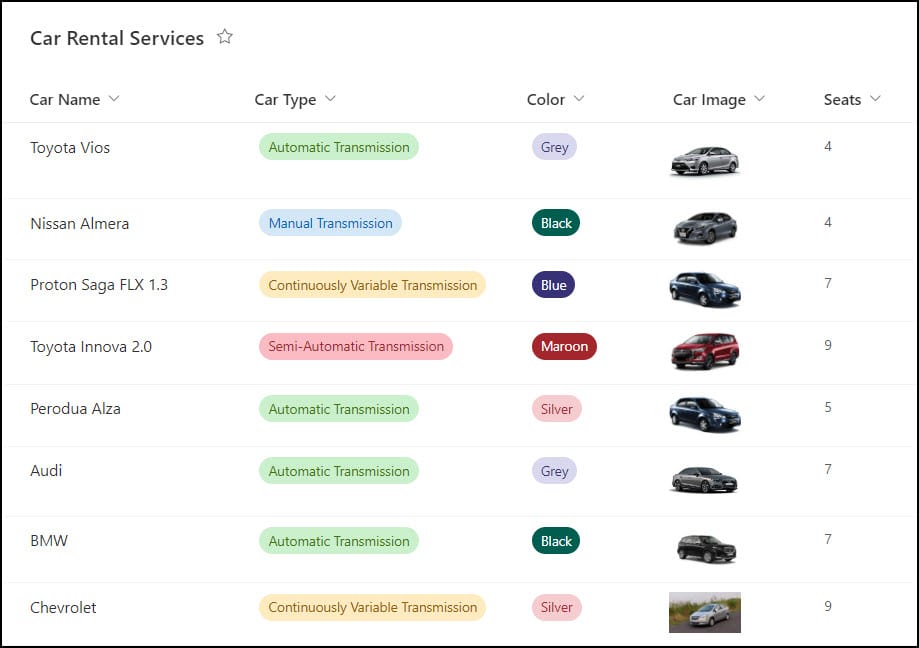Image resolution: width=919 pixels, height=648 pixels.
Task: Click Audi Grey color pill
Action: (x=554, y=471)
